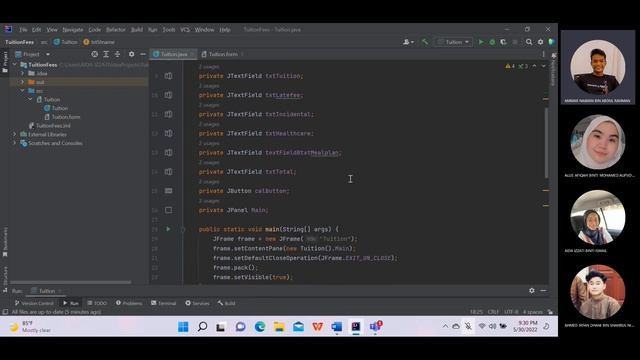
Task: Open the Problems tool window
Action: [129, 303]
